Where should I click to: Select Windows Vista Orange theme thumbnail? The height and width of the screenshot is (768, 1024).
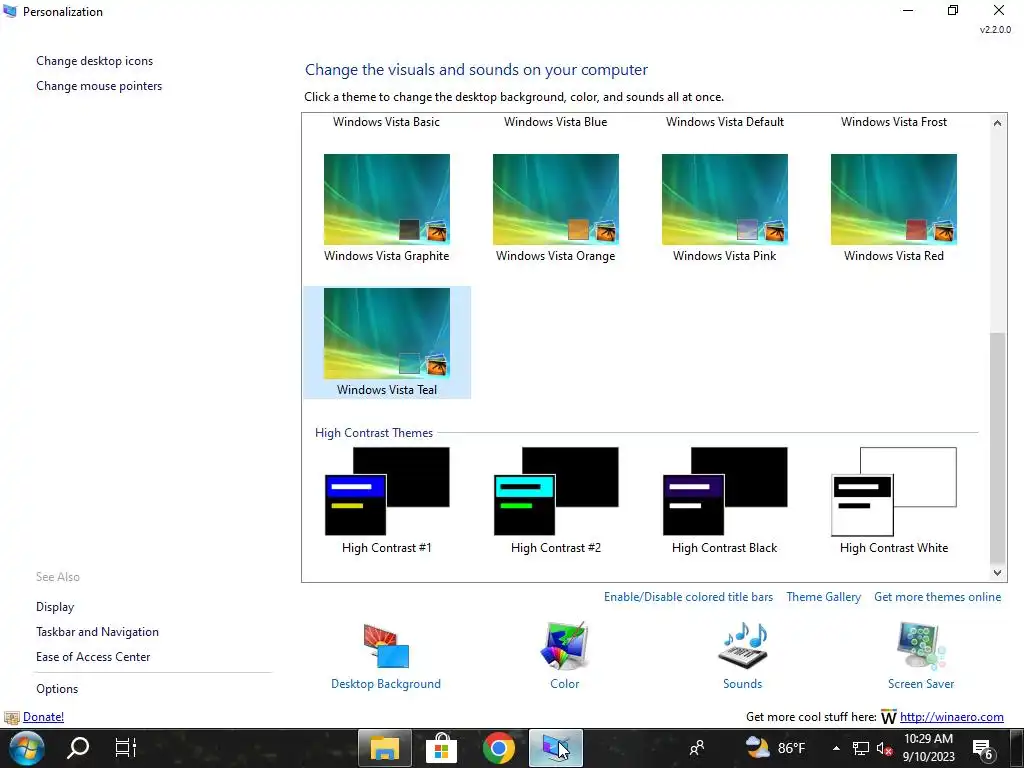tap(556, 199)
